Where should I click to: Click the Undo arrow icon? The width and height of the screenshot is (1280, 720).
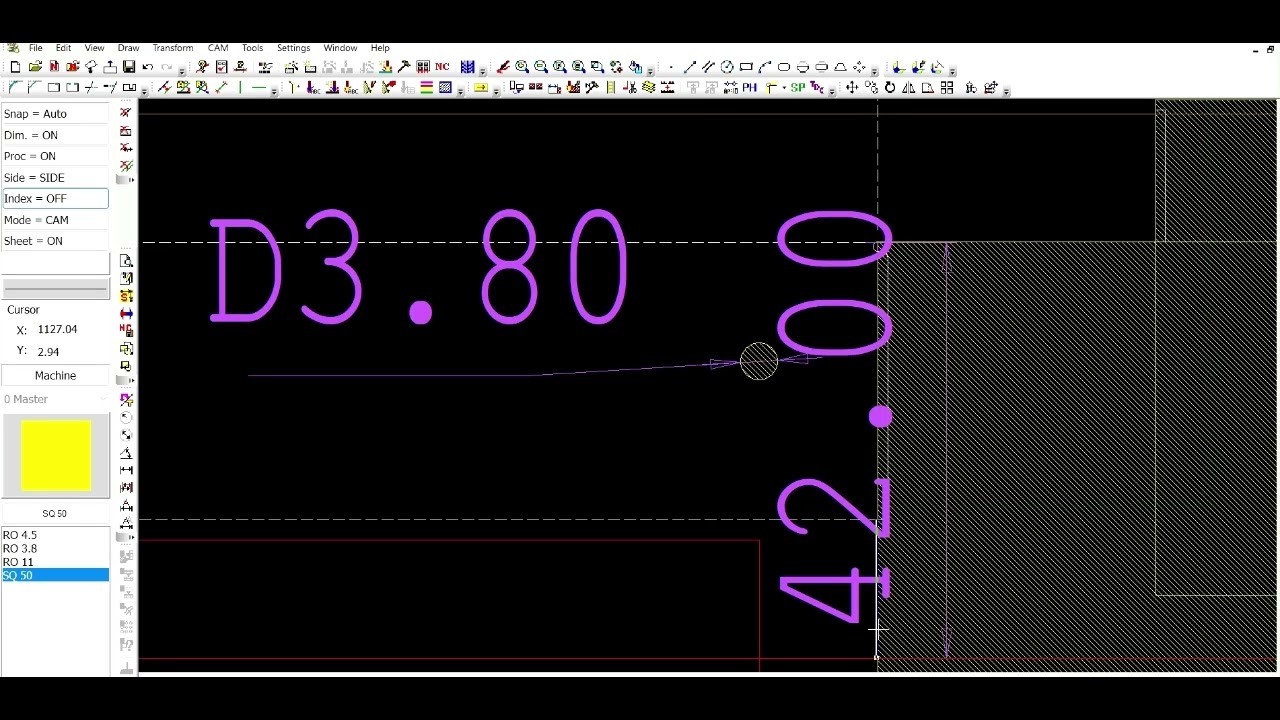tap(147, 67)
